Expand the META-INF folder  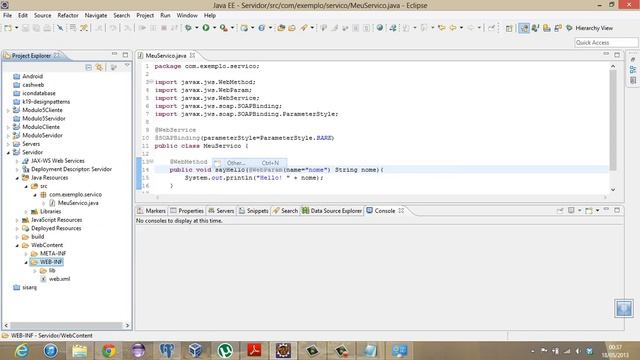click(x=26, y=254)
